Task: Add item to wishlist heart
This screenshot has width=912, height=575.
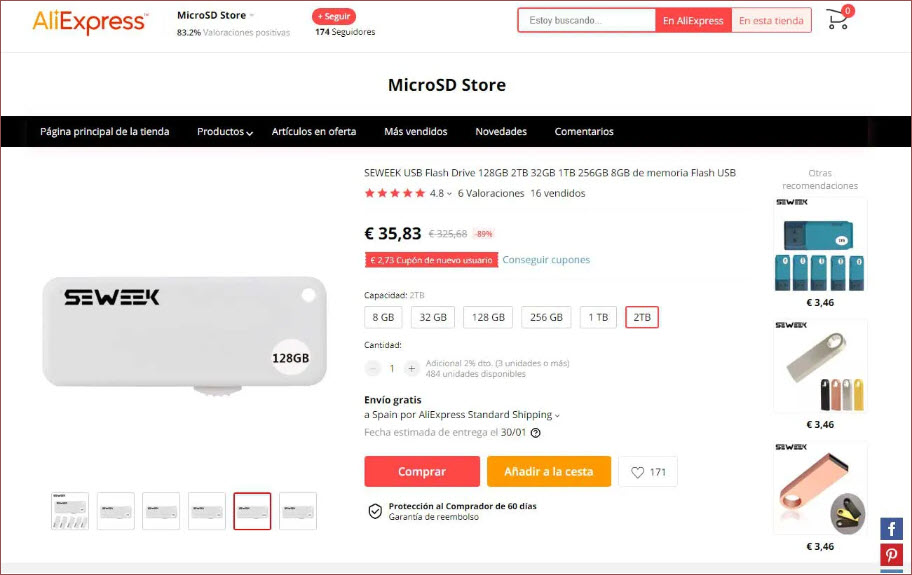Action: [647, 472]
